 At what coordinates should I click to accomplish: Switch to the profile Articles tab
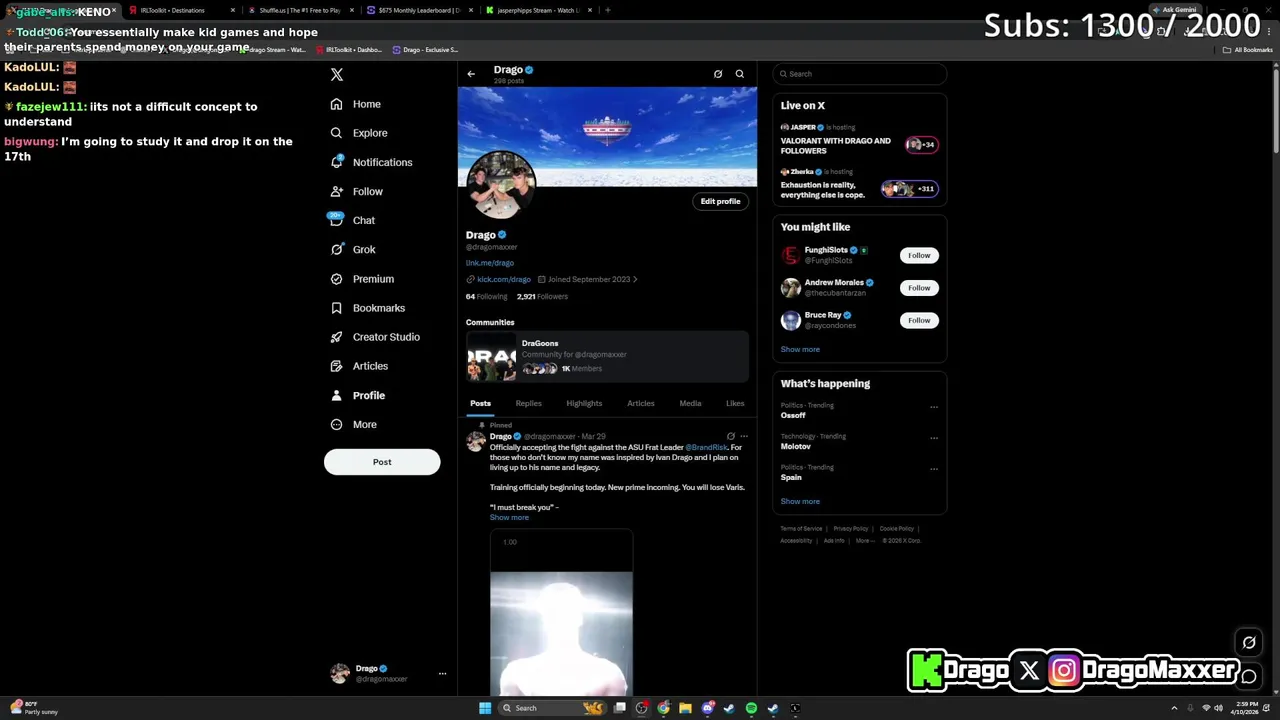coord(640,403)
